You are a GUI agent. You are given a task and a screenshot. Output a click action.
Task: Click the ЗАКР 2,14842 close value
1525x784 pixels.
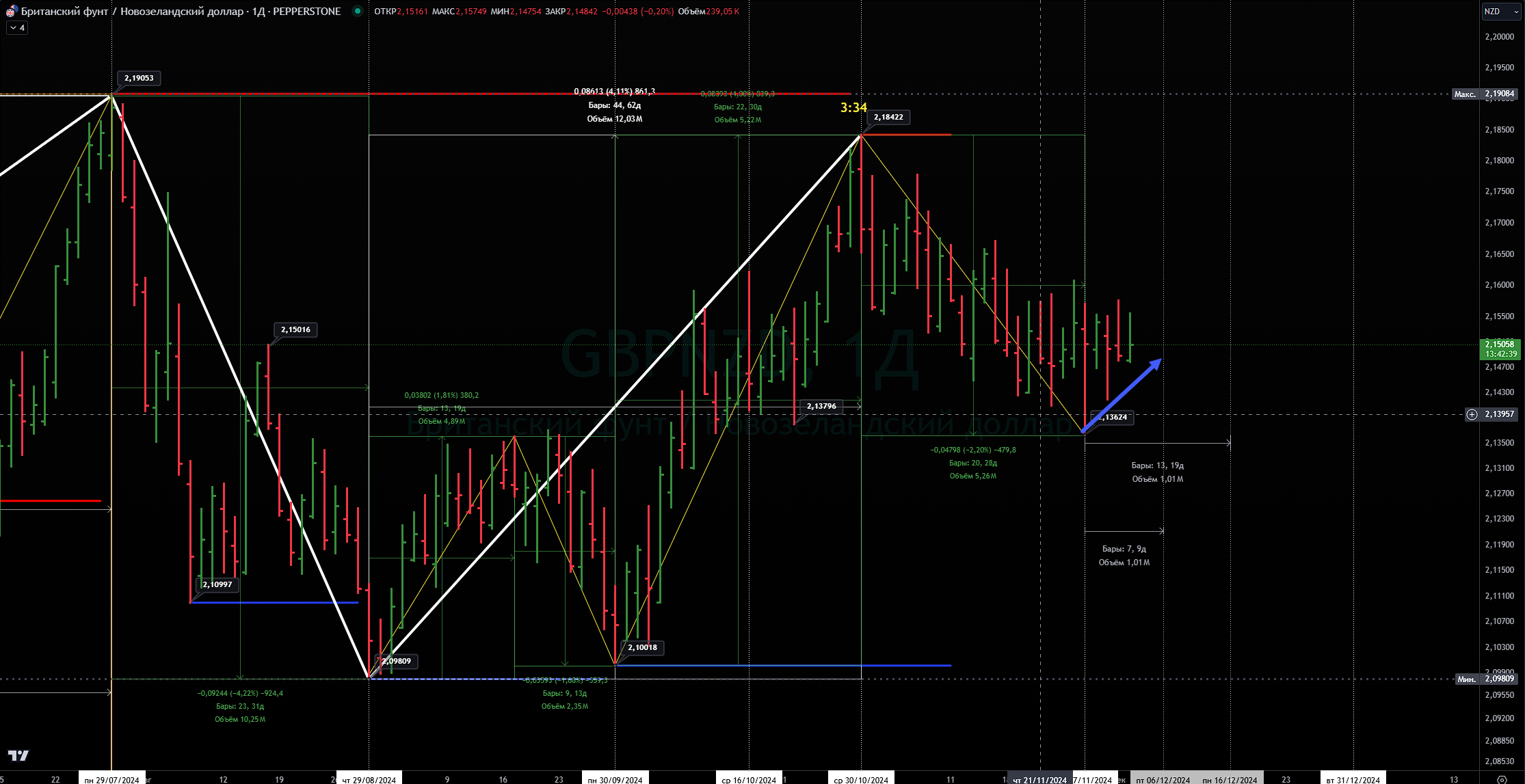(572, 12)
